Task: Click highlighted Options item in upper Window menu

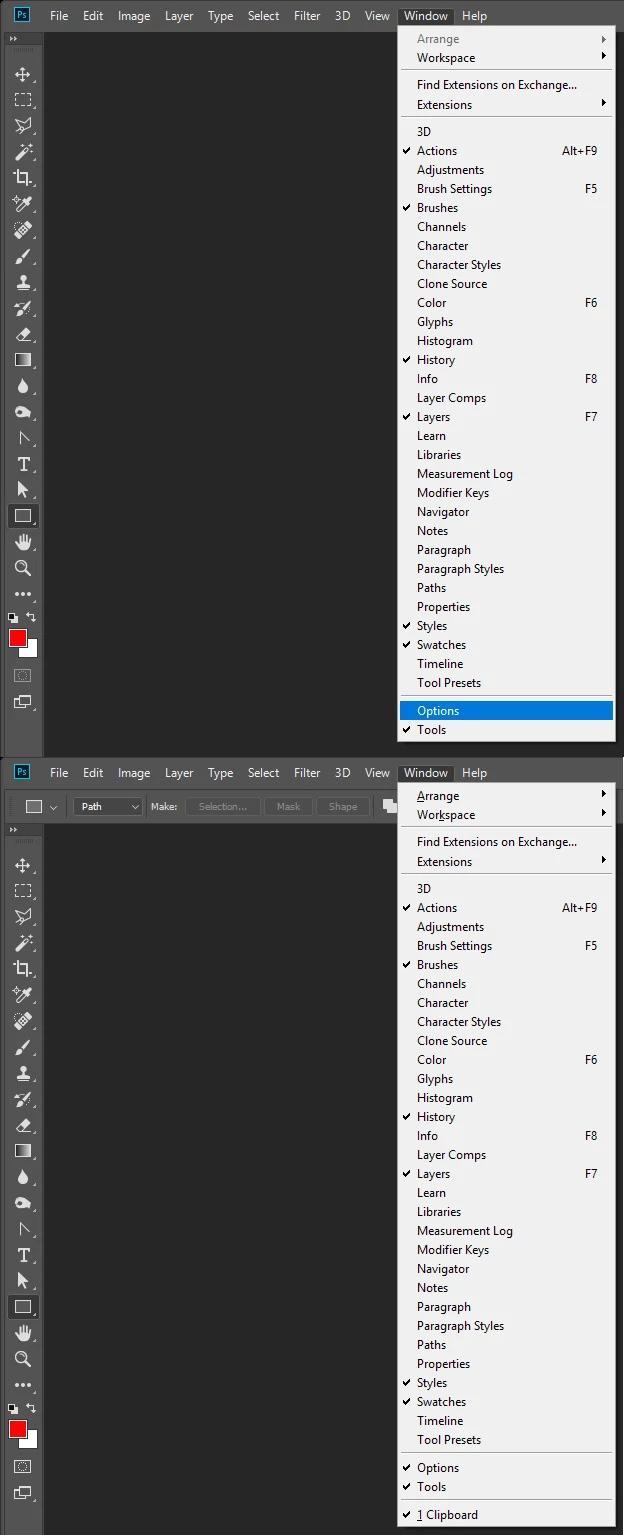Action: point(507,711)
